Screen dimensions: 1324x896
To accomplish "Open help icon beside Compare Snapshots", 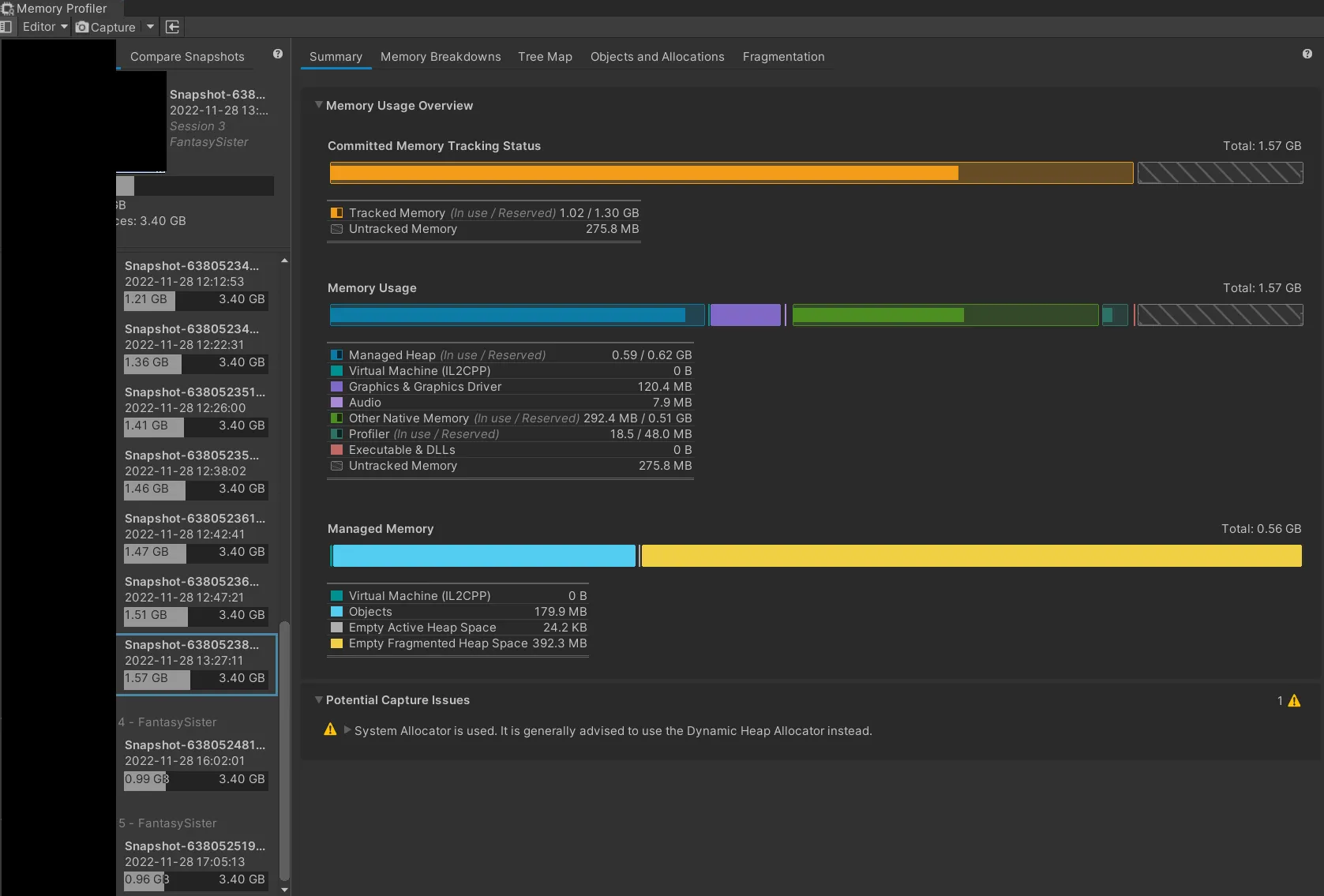I will [278, 54].
